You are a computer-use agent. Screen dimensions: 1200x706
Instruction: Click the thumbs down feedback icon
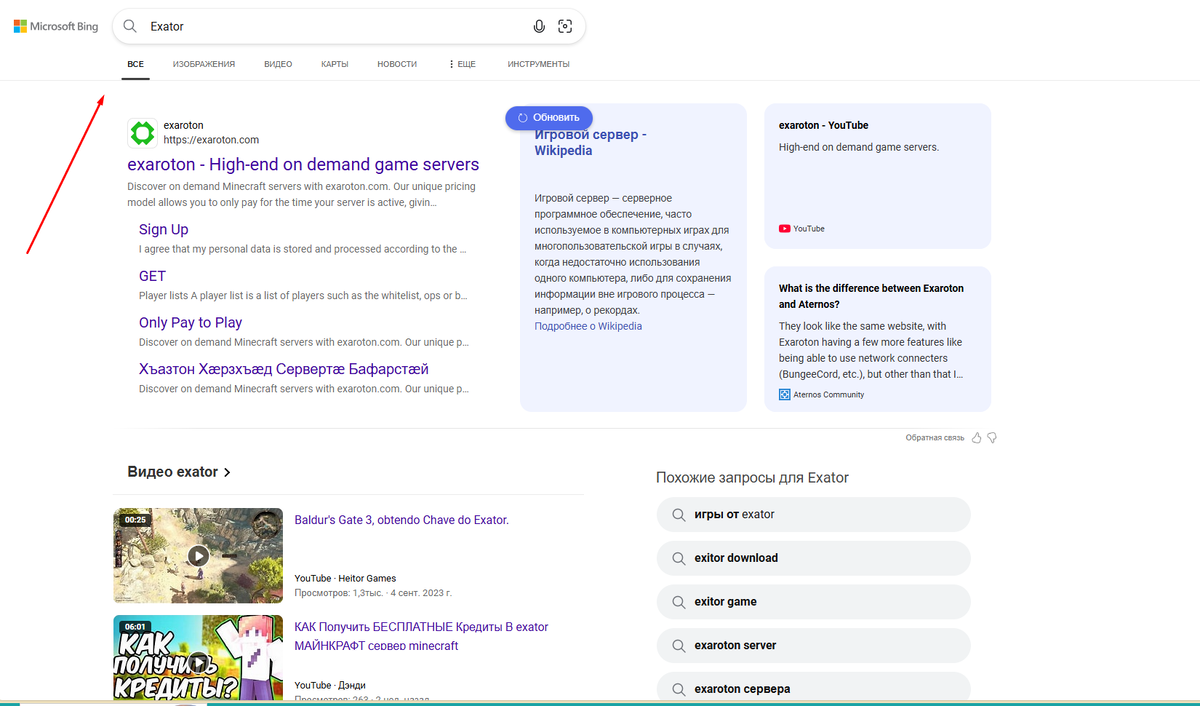tap(993, 438)
